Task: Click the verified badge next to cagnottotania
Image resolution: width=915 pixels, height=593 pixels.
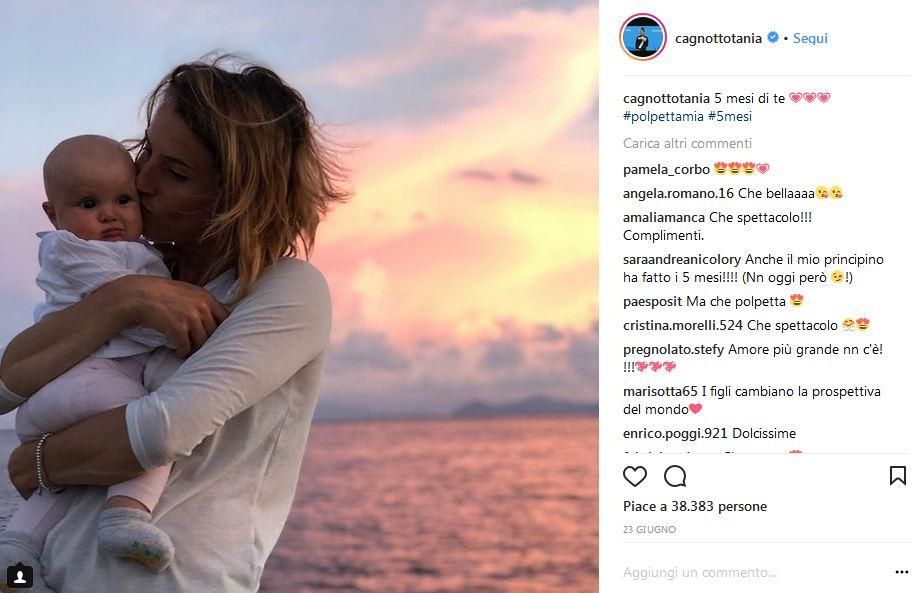Action: click(x=773, y=38)
